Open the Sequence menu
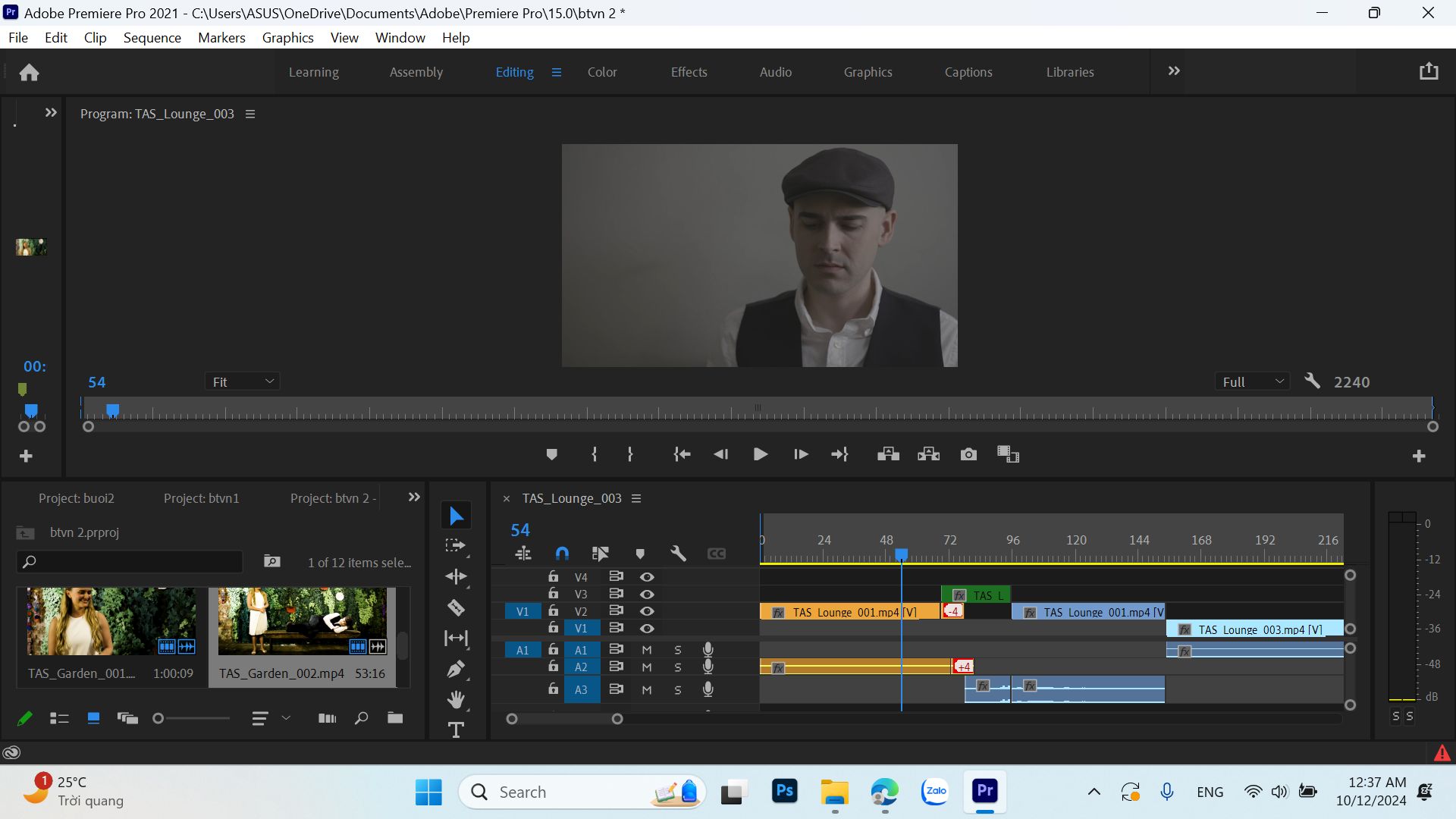The height and width of the screenshot is (819, 1456). coord(152,37)
